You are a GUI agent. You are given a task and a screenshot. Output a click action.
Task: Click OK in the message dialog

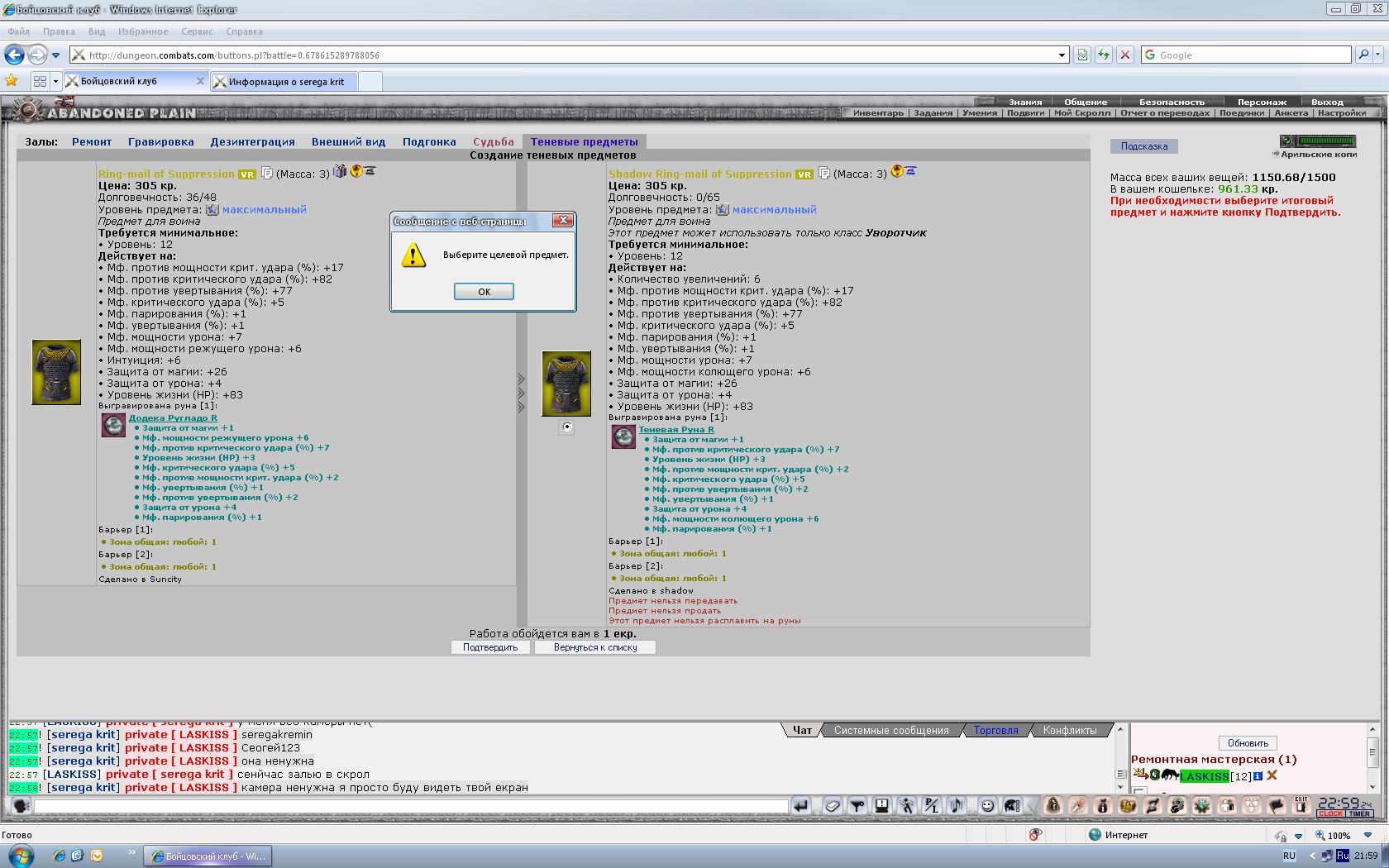[x=484, y=291]
